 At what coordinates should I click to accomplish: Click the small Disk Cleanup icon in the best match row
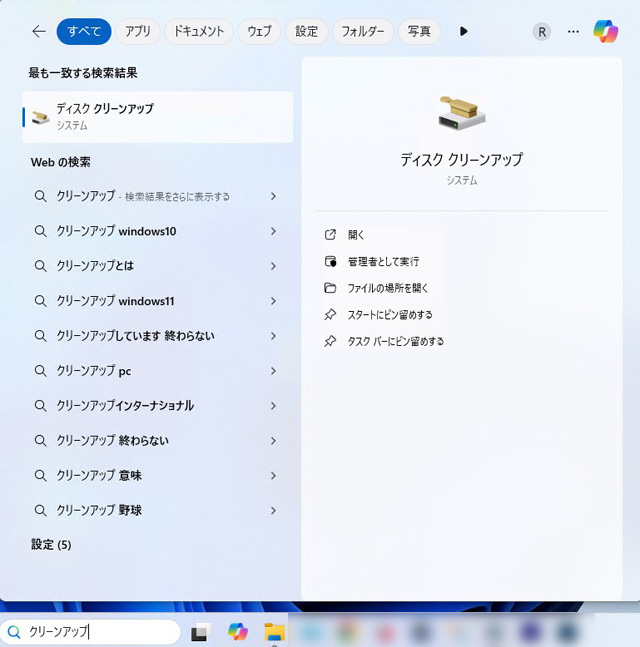pyautogui.click(x=41, y=117)
